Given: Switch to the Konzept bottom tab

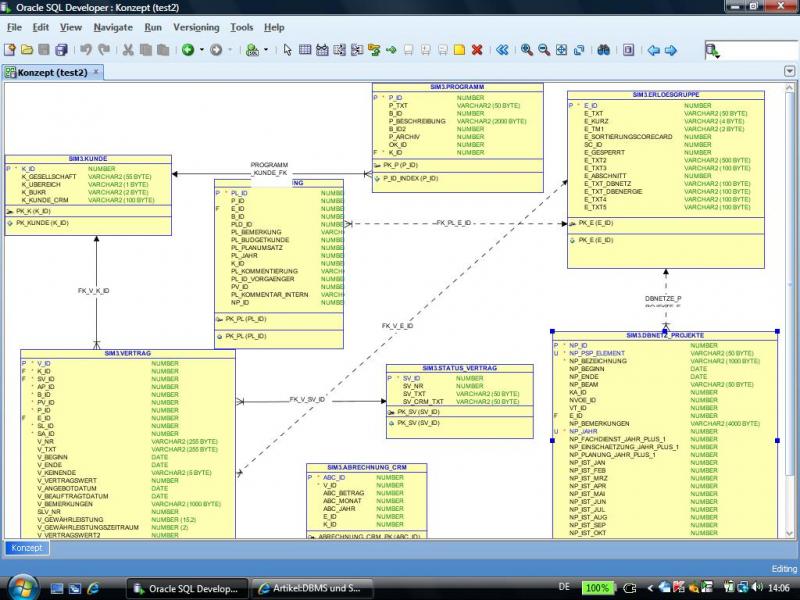Looking at the screenshot, I should pyautogui.click(x=26, y=548).
